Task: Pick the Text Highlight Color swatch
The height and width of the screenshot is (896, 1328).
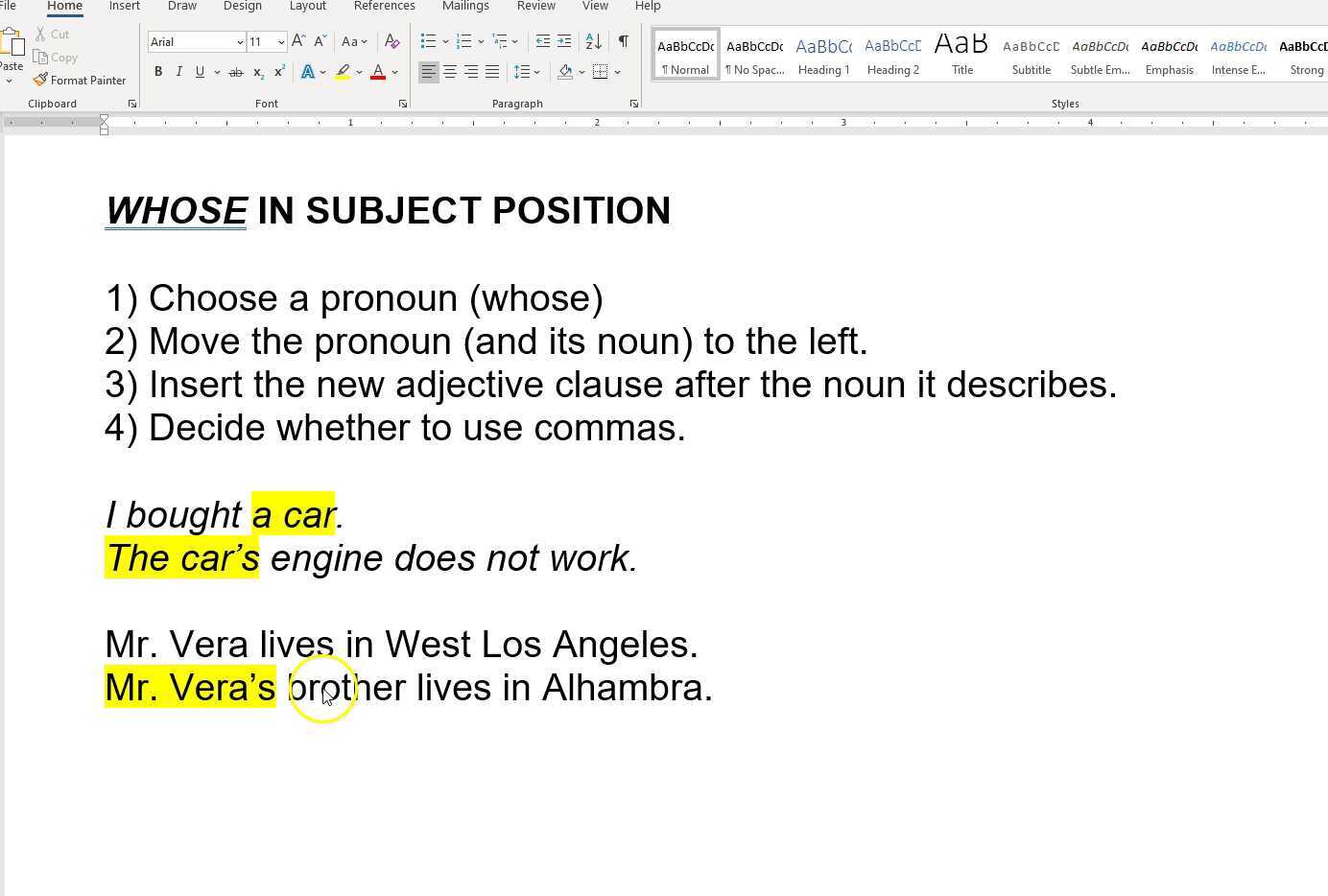Action: (343, 71)
